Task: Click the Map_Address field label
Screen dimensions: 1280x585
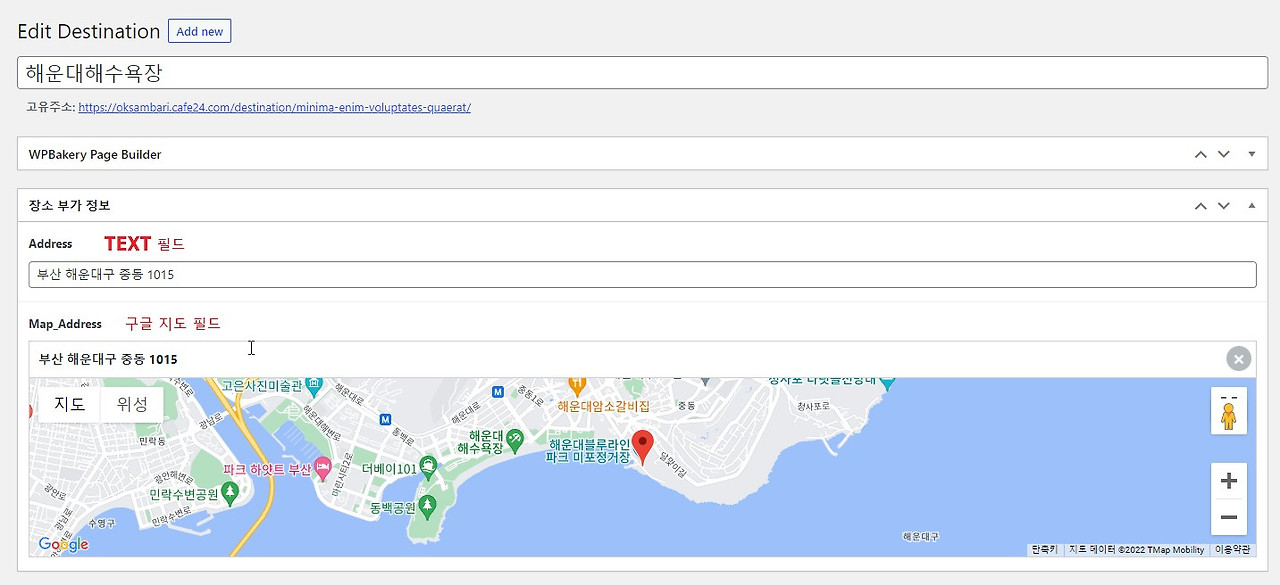Action: [65, 324]
